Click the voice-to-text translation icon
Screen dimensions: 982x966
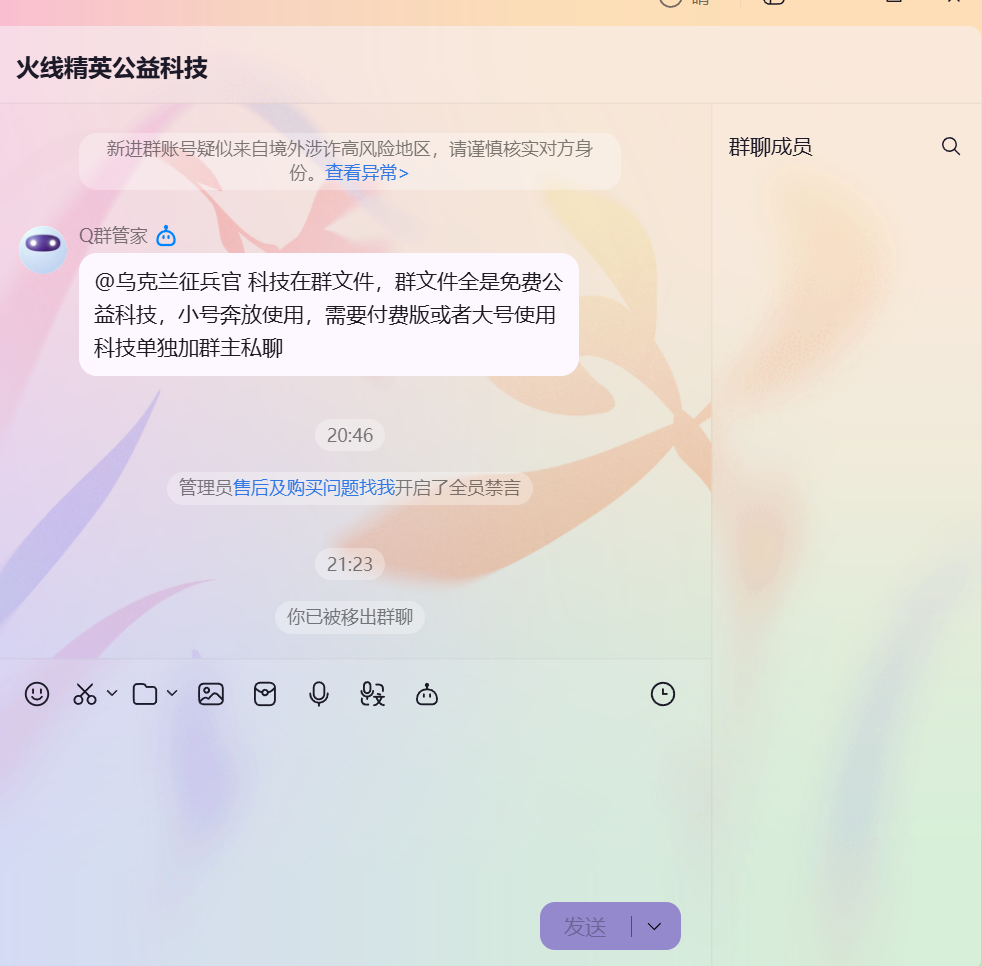point(373,694)
